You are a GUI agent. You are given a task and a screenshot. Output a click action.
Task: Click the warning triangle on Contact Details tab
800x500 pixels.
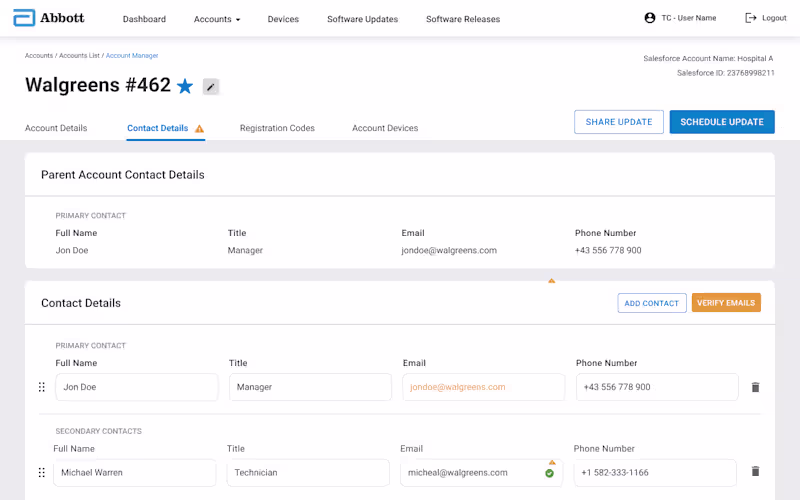point(199,129)
